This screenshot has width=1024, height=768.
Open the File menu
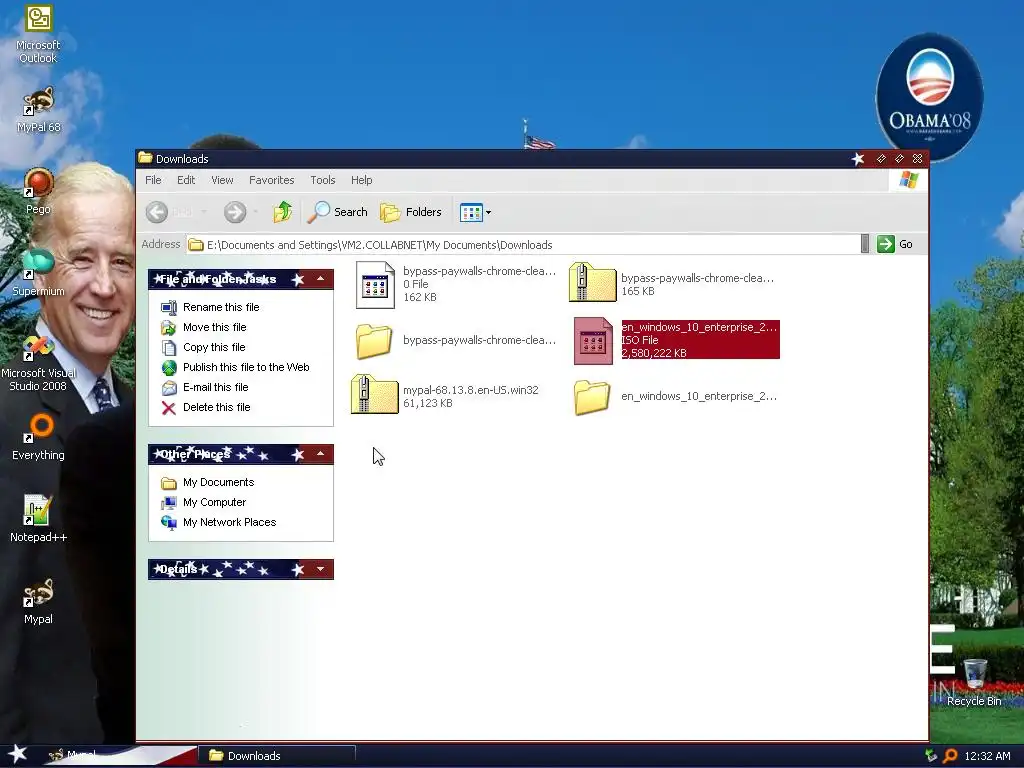coord(153,180)
